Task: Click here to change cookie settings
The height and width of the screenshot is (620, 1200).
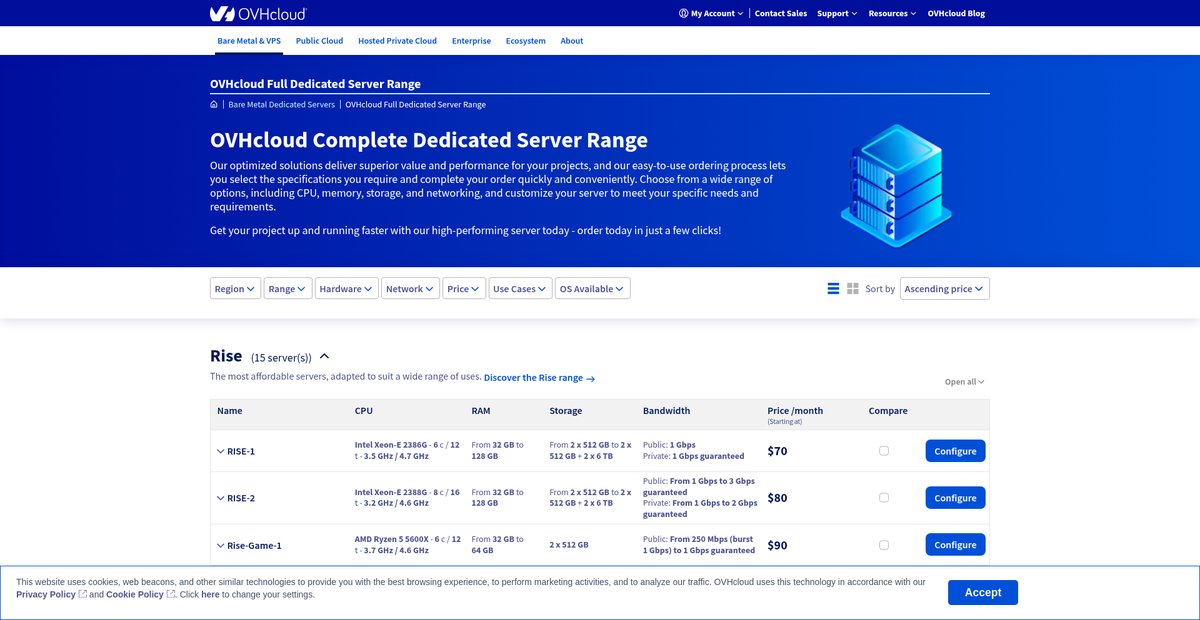Action: [210, 594]
